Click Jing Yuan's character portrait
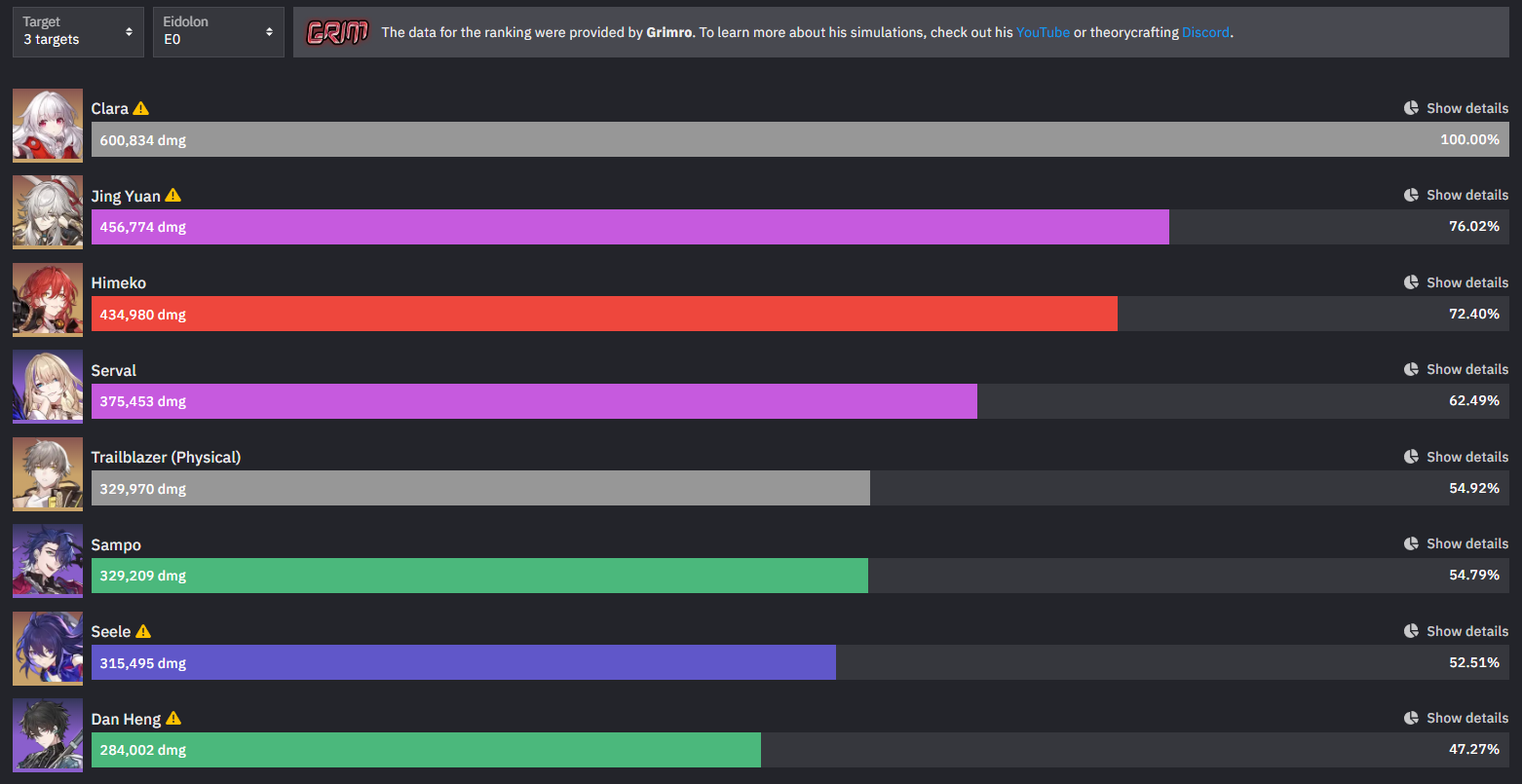Screen dimensions: 1522x784 (48, 212)
